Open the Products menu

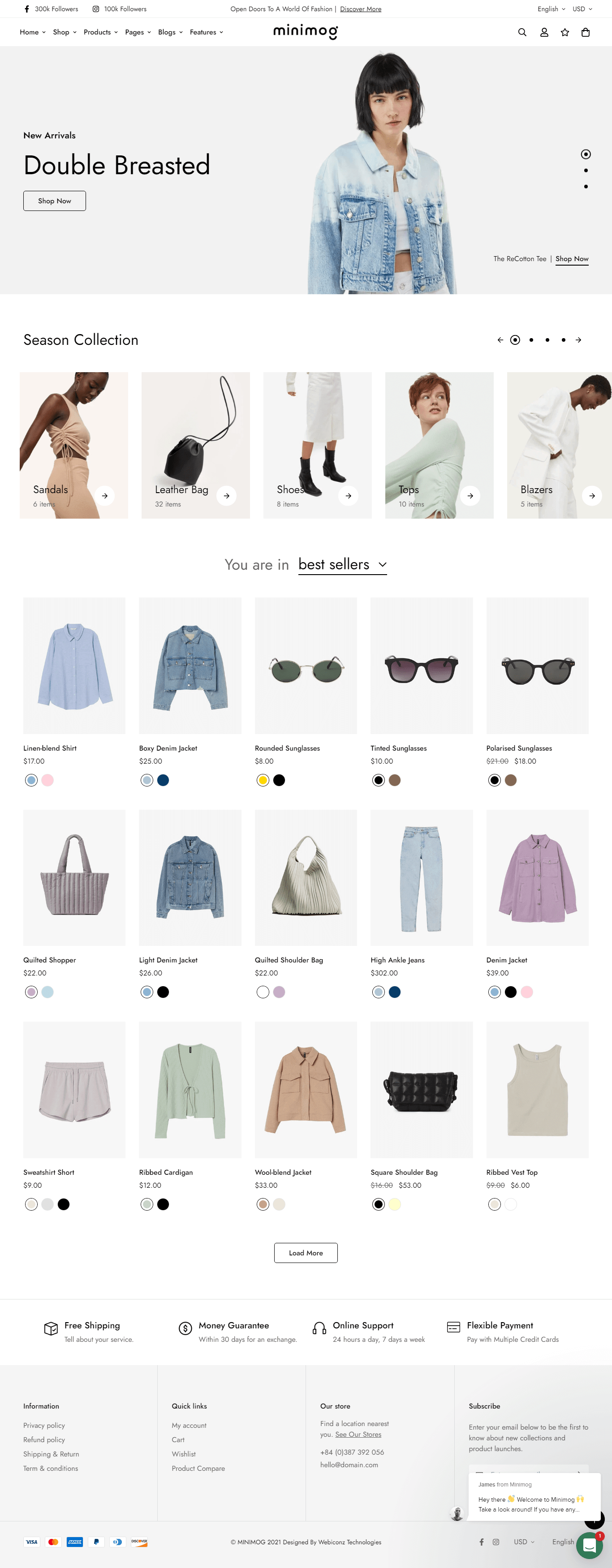click(100, 32)
